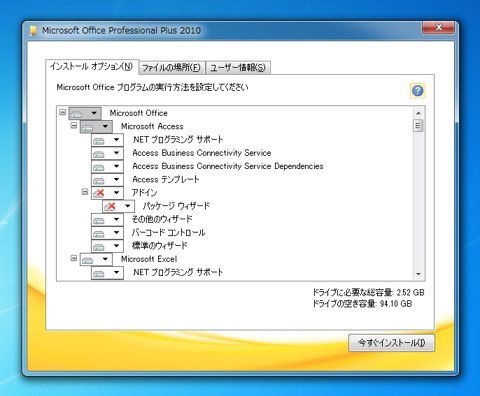480x396 pixels.
Task: Select the Microsoft Office label
Action: pyautogui.click(x=139, y=113)
